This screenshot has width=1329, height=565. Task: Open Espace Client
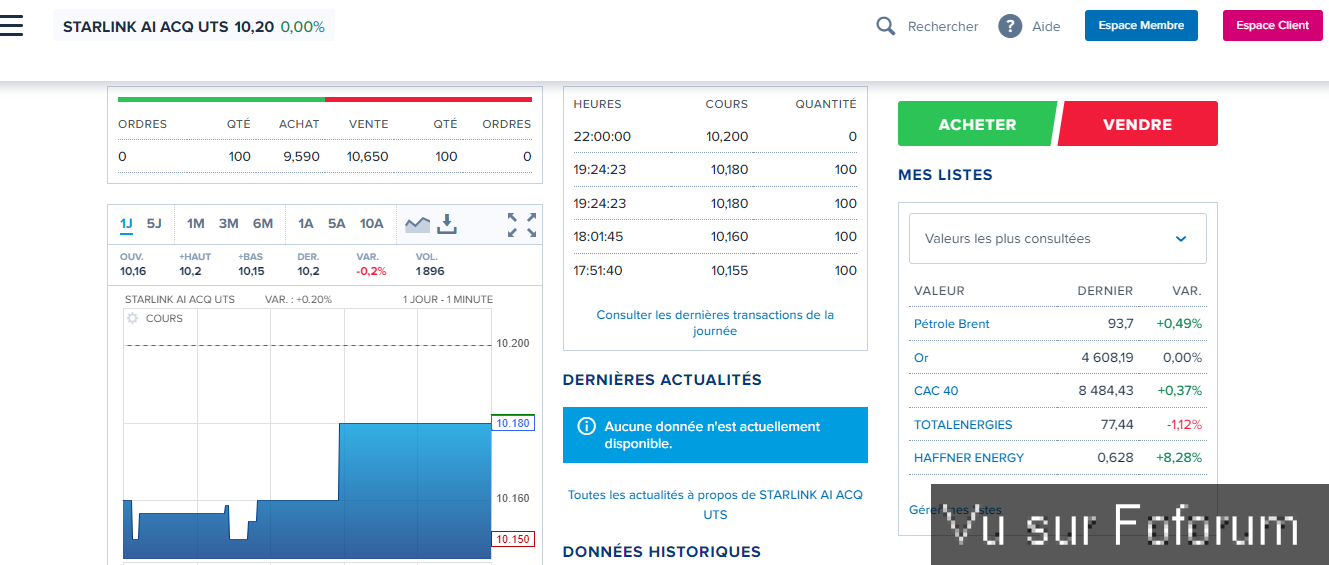pos(1272,26)
